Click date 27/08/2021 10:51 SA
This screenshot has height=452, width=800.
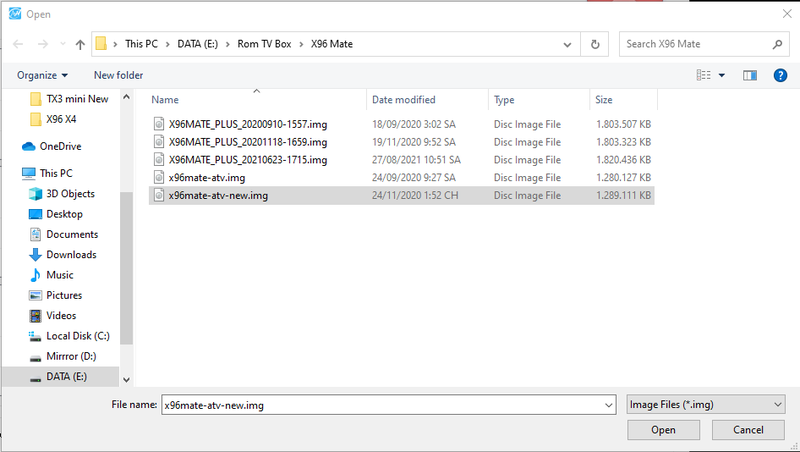[x=416, y=160]
